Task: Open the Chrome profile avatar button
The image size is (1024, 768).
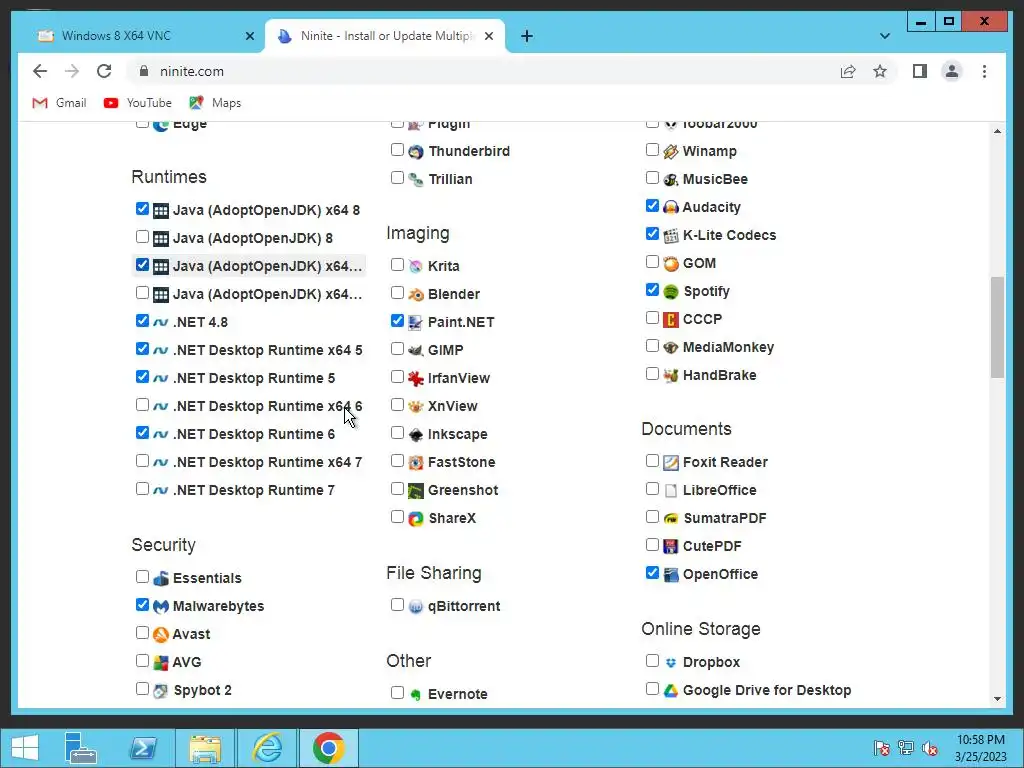Action: pos(952,71)
